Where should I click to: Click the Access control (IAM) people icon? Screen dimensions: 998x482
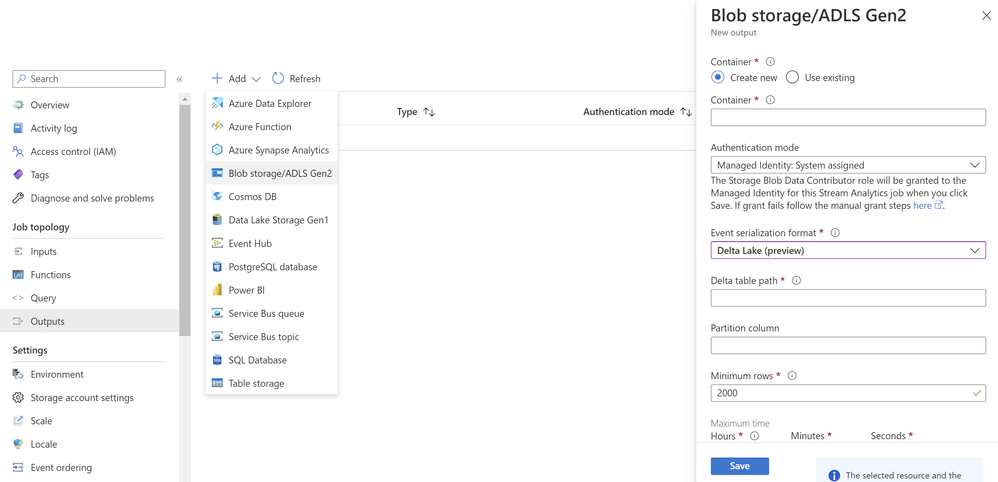click(18, 152)
